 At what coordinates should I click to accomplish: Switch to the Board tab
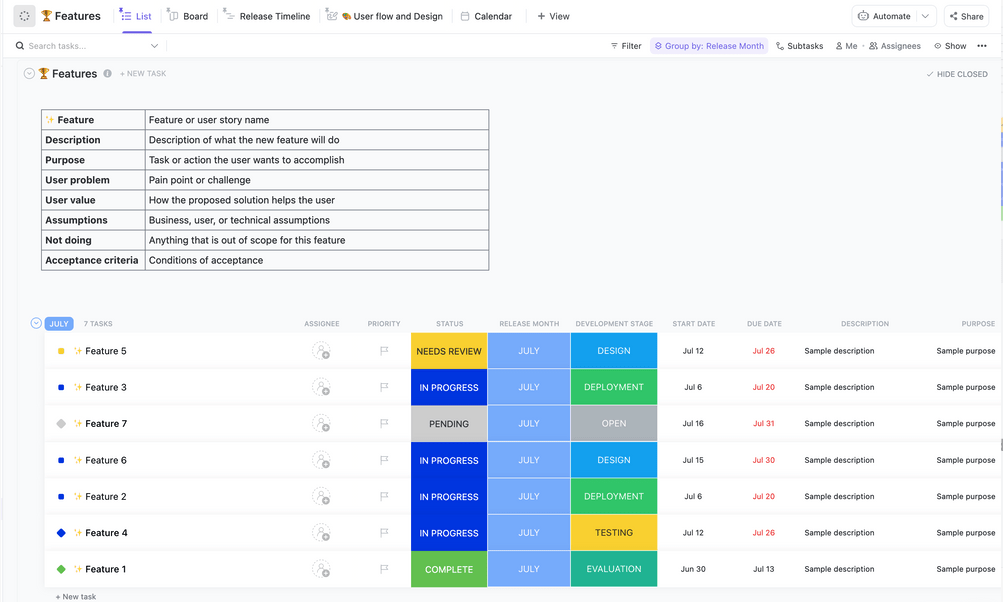188,16
